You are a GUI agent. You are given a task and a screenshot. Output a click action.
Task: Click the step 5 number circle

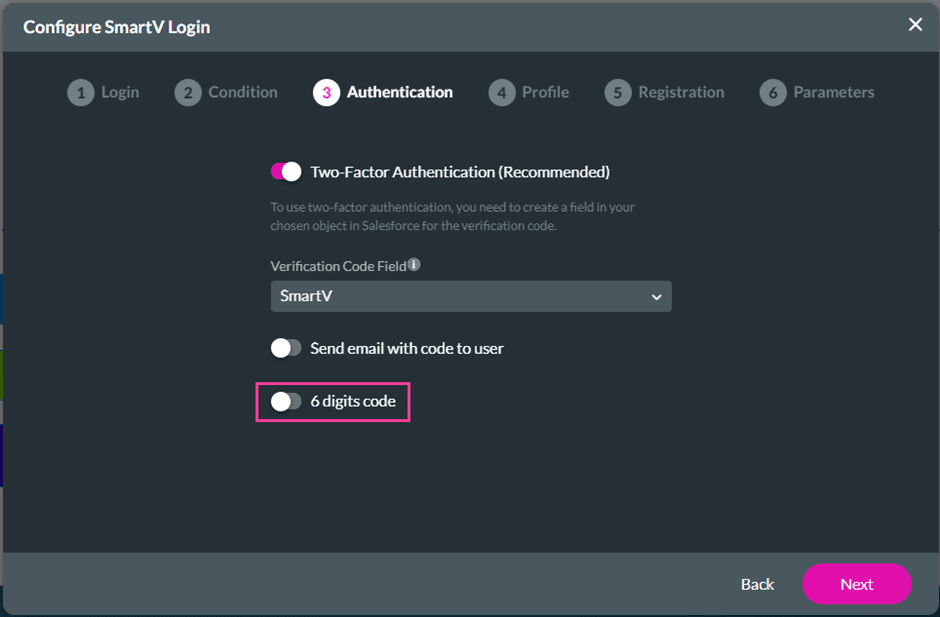coord(617,93)
